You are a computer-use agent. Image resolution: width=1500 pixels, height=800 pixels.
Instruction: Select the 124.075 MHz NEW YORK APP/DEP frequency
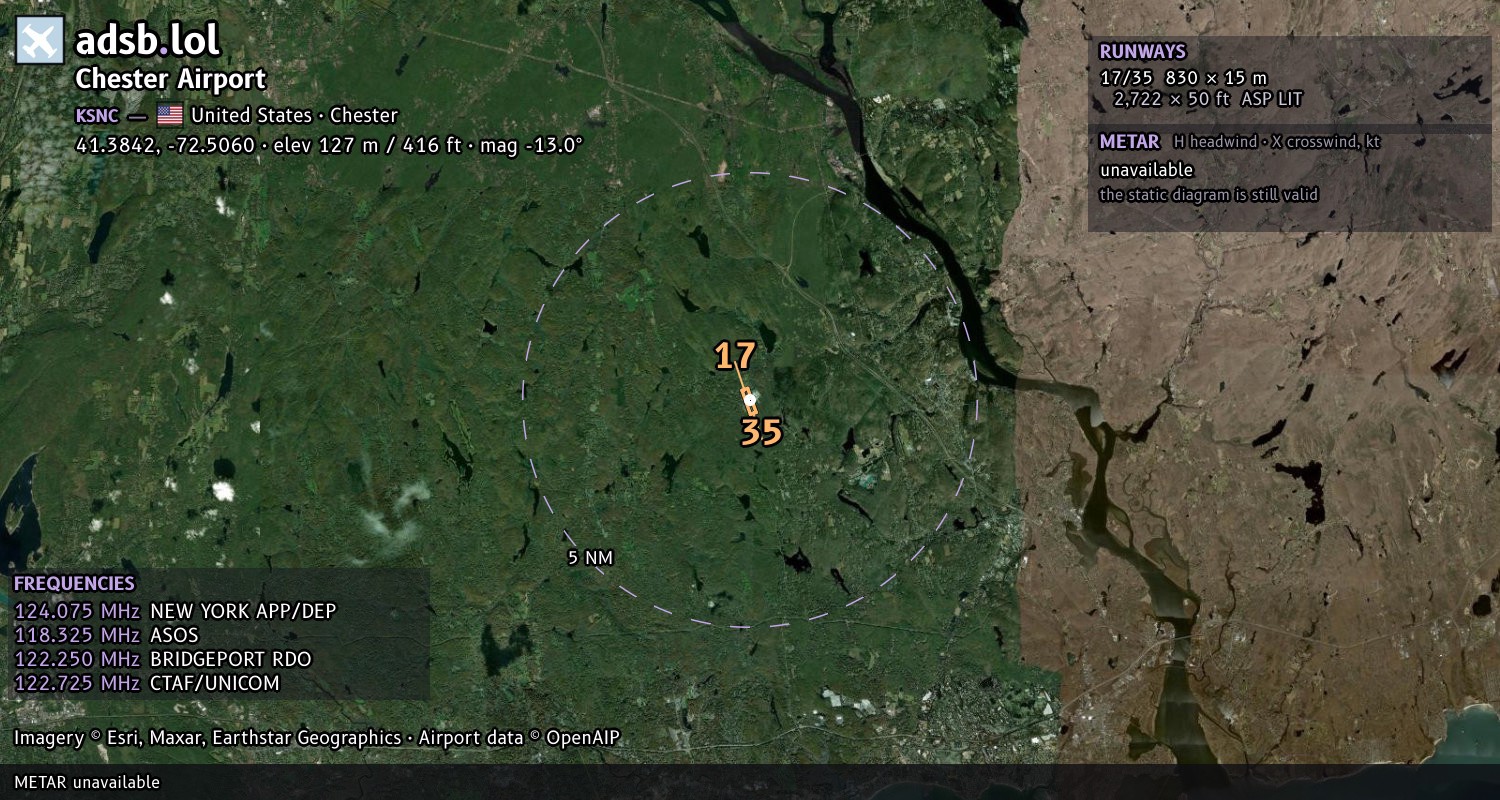click(x=175, y=611)
